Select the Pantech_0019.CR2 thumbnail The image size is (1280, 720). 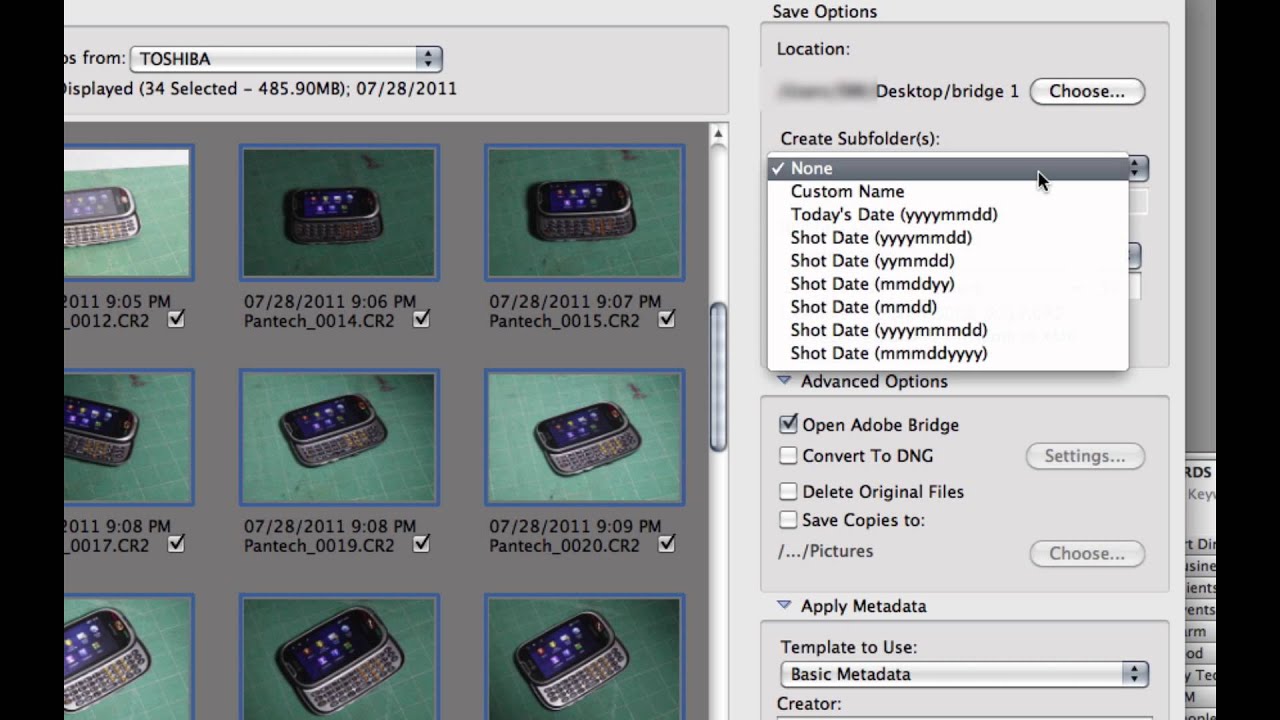tap(339, 437)
